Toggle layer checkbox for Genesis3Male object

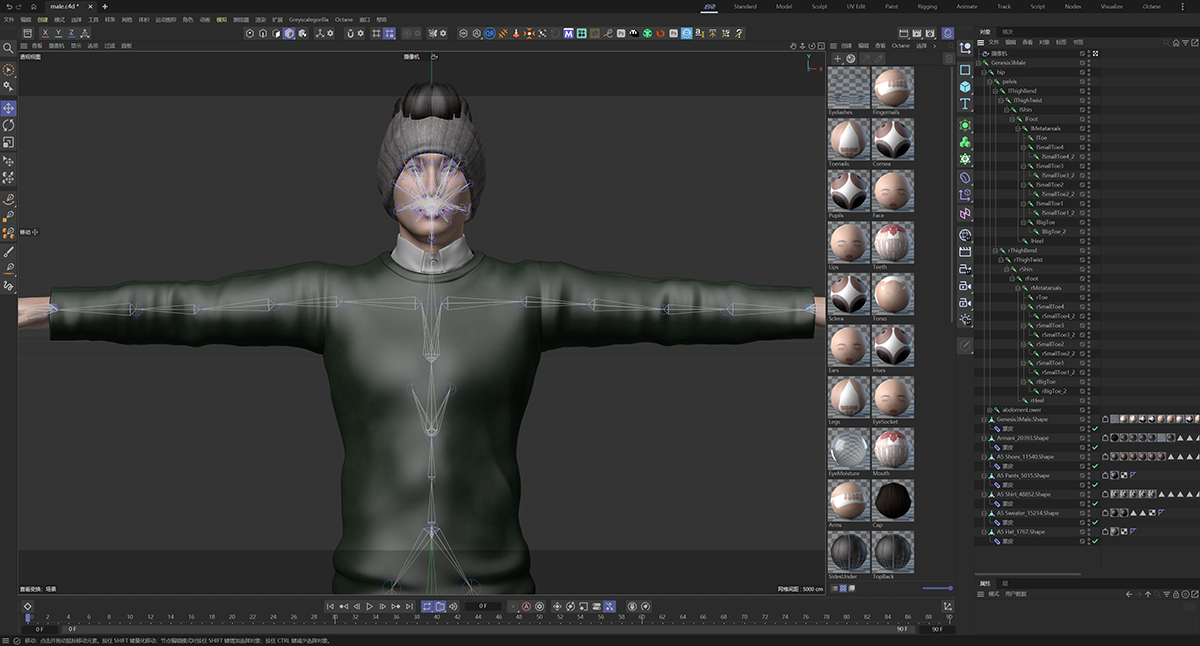[x=1082, y=63]
